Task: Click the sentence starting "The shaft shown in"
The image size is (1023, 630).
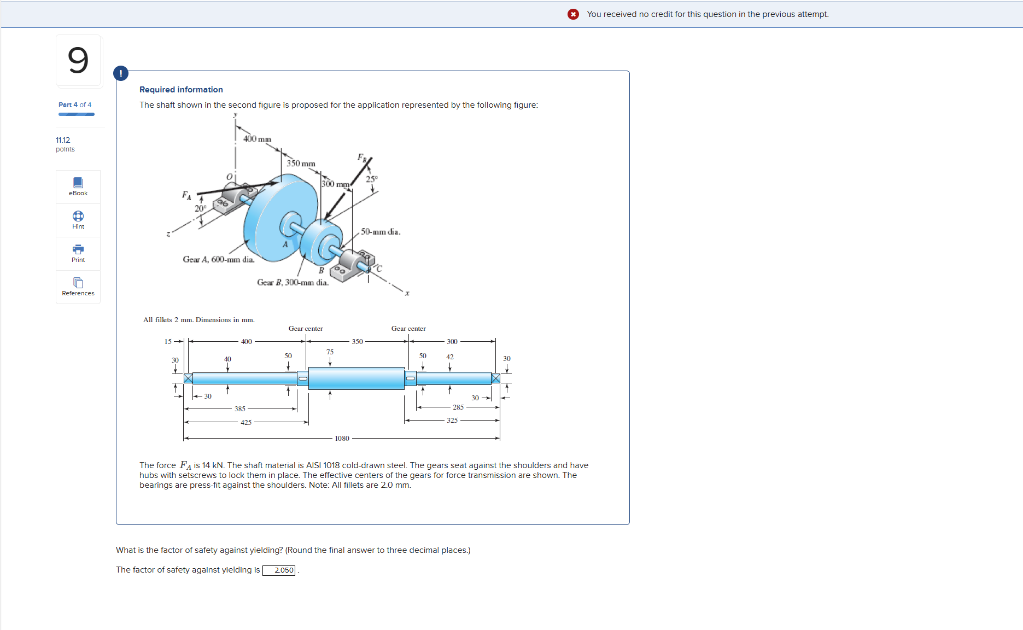Action: click(x=339, y=105)
